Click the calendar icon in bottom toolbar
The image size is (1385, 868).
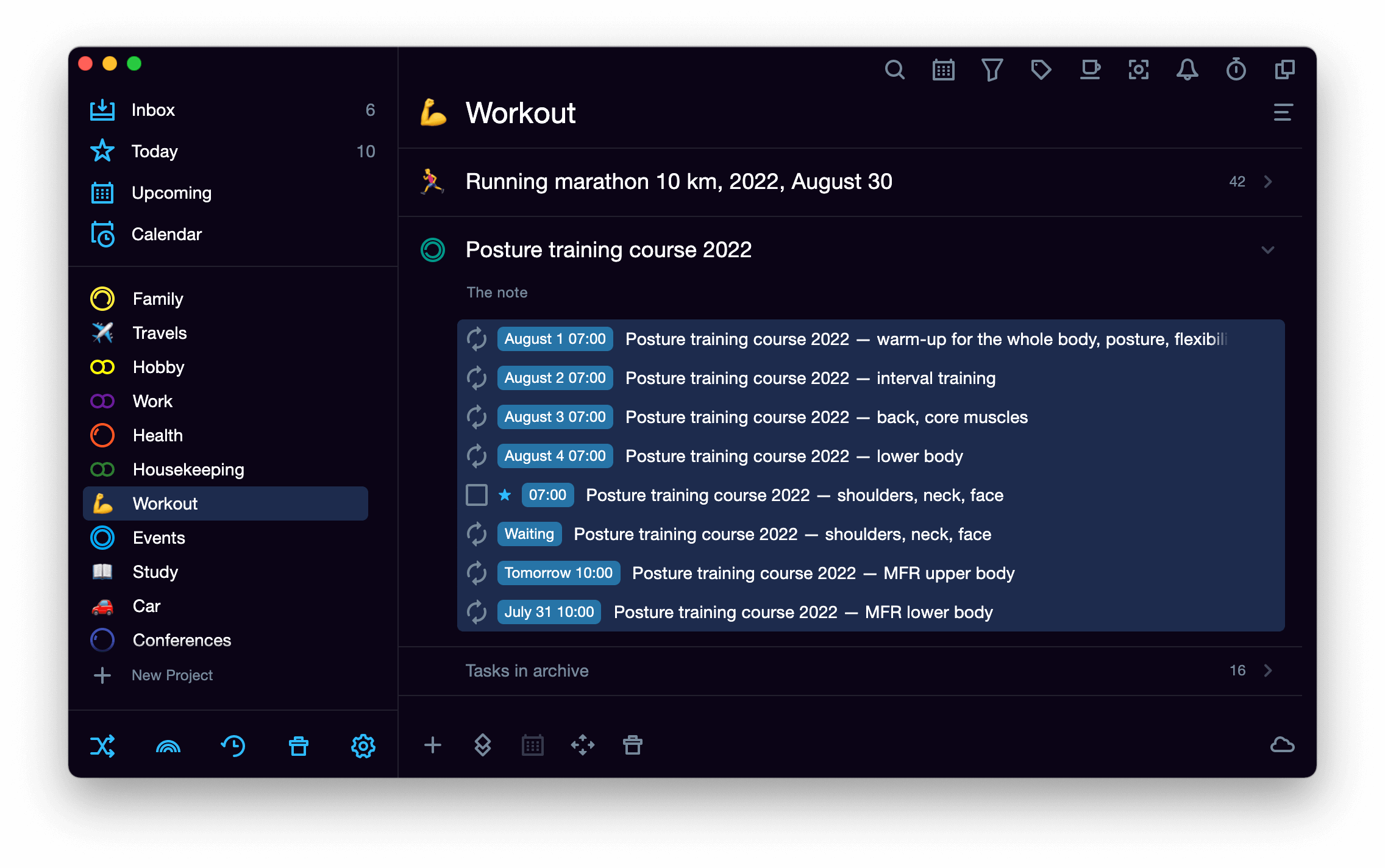[x=533, y=745]
